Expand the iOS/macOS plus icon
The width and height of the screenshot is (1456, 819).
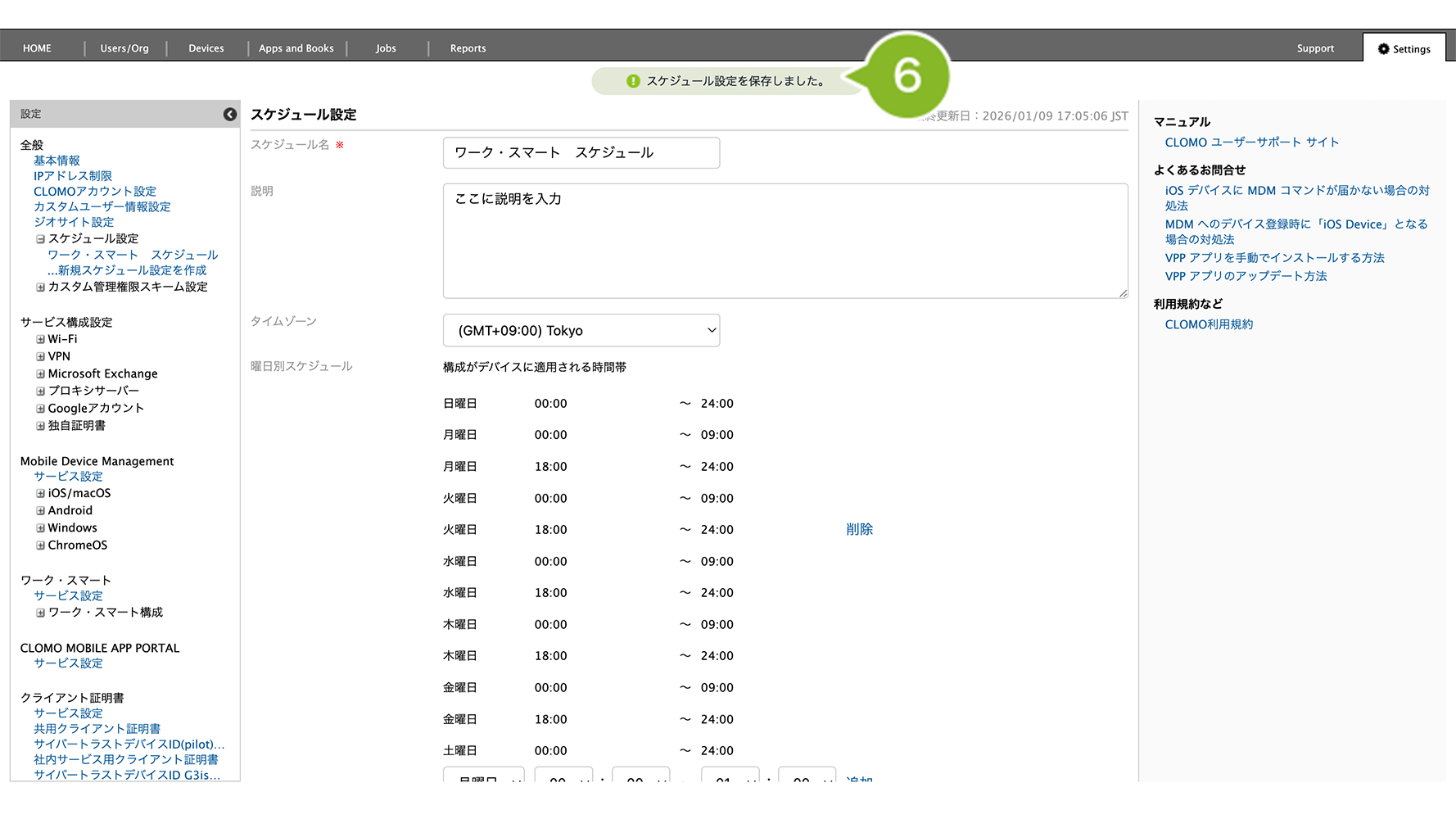coord(40,493)
